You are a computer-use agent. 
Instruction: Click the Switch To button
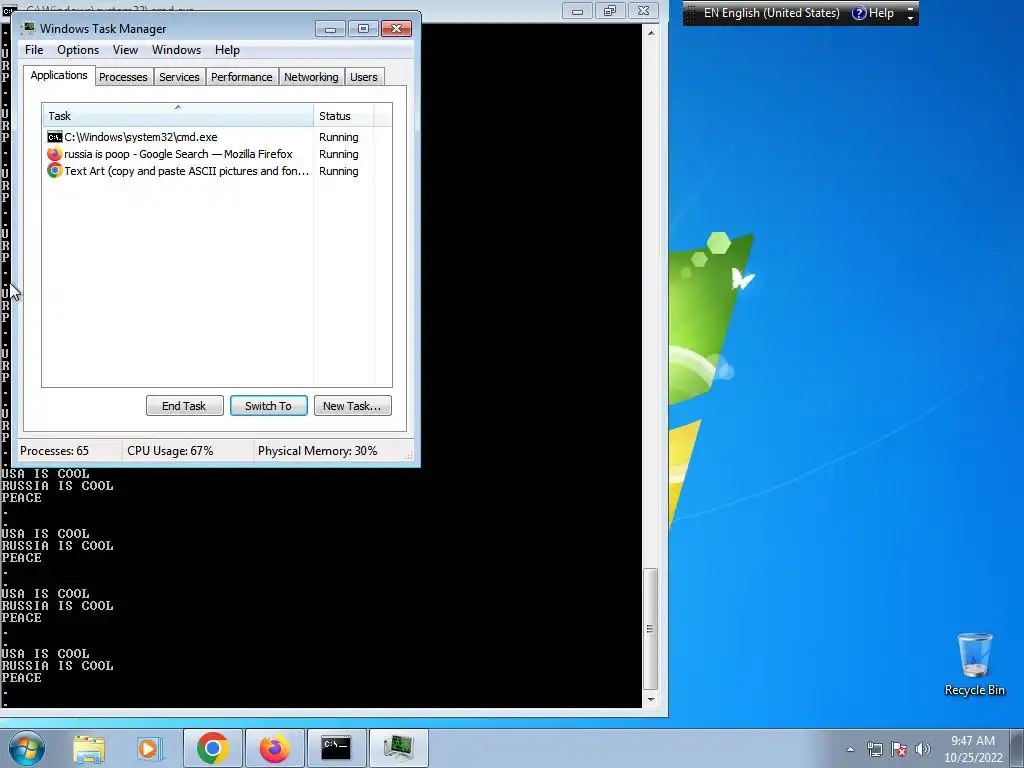pos(268,406)
